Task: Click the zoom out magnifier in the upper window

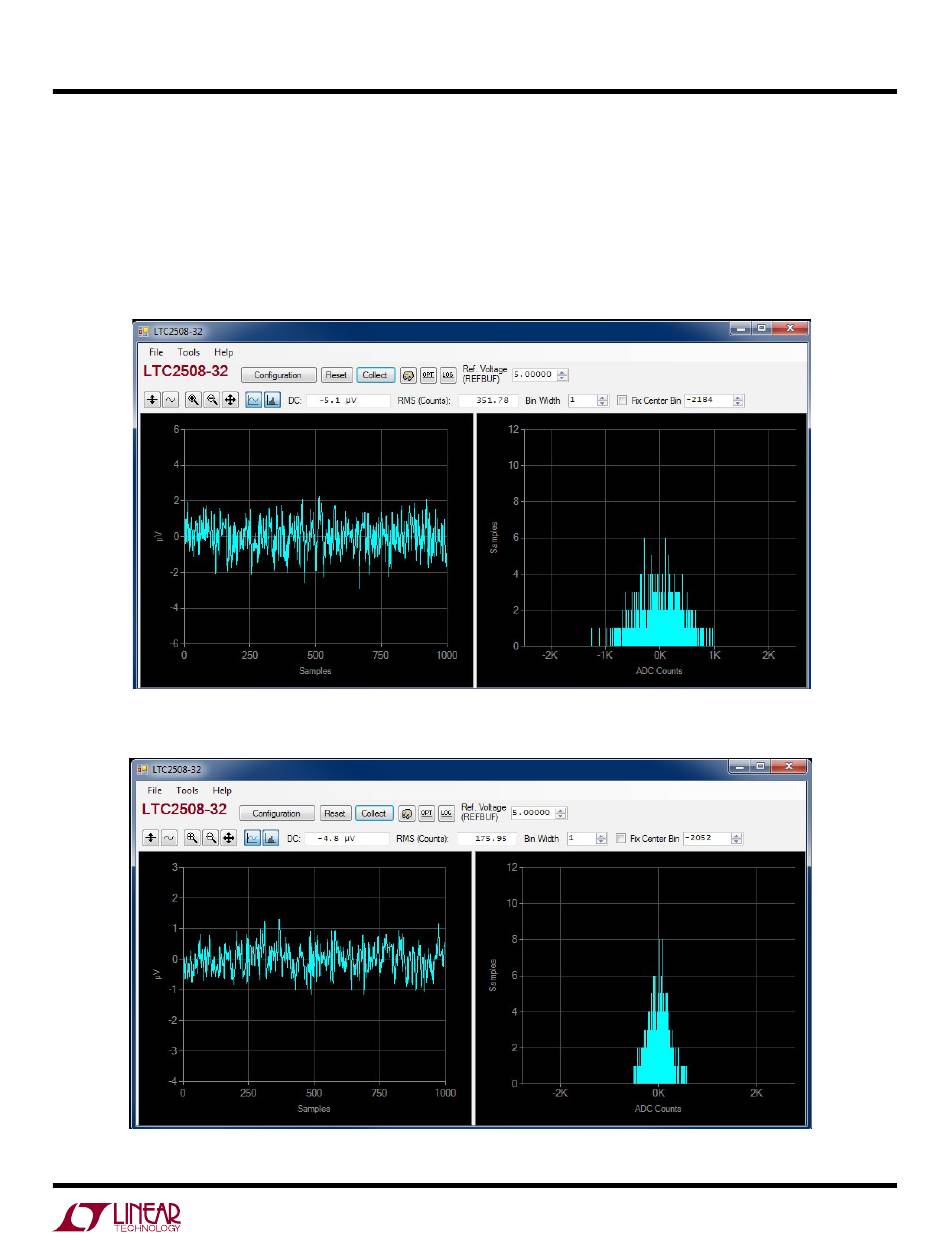Action: click(211, 400)
